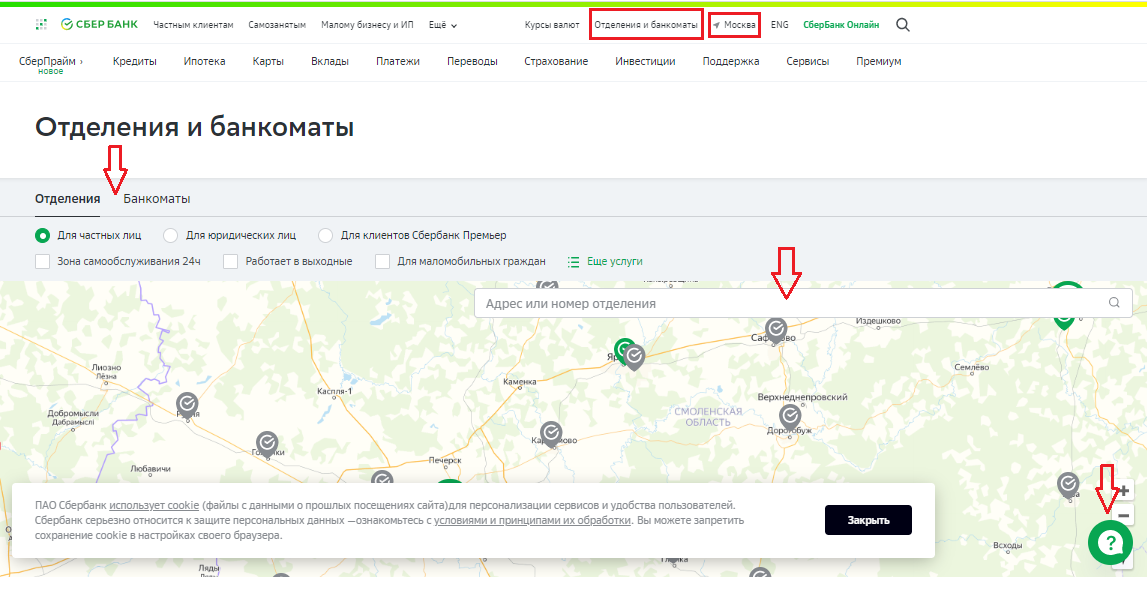This screenshot has height=598, width=1147.
Task: Select branch marker at Дорогобуж
Action: pyautogui.click(x=790, y=417)
